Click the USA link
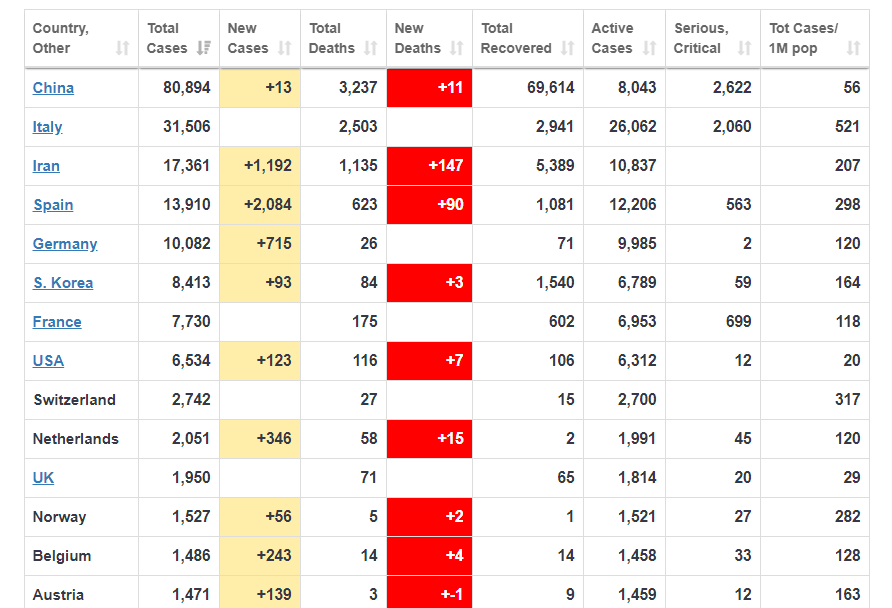Screen dimensions: 892x608 click(48, 361)
